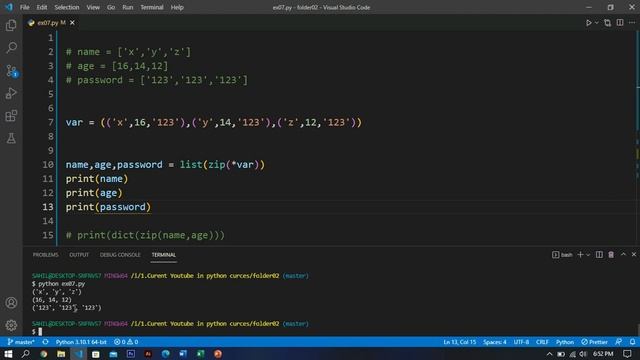Run the Python file with play button

[x=589, y=23]
